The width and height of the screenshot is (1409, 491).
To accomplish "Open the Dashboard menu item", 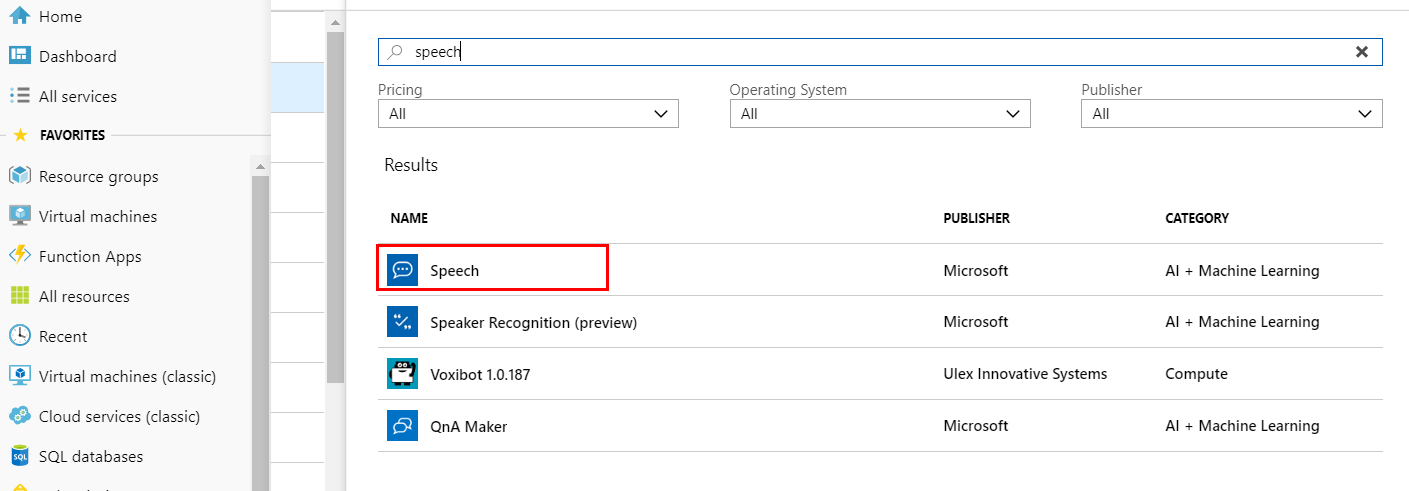I will 77,56.
